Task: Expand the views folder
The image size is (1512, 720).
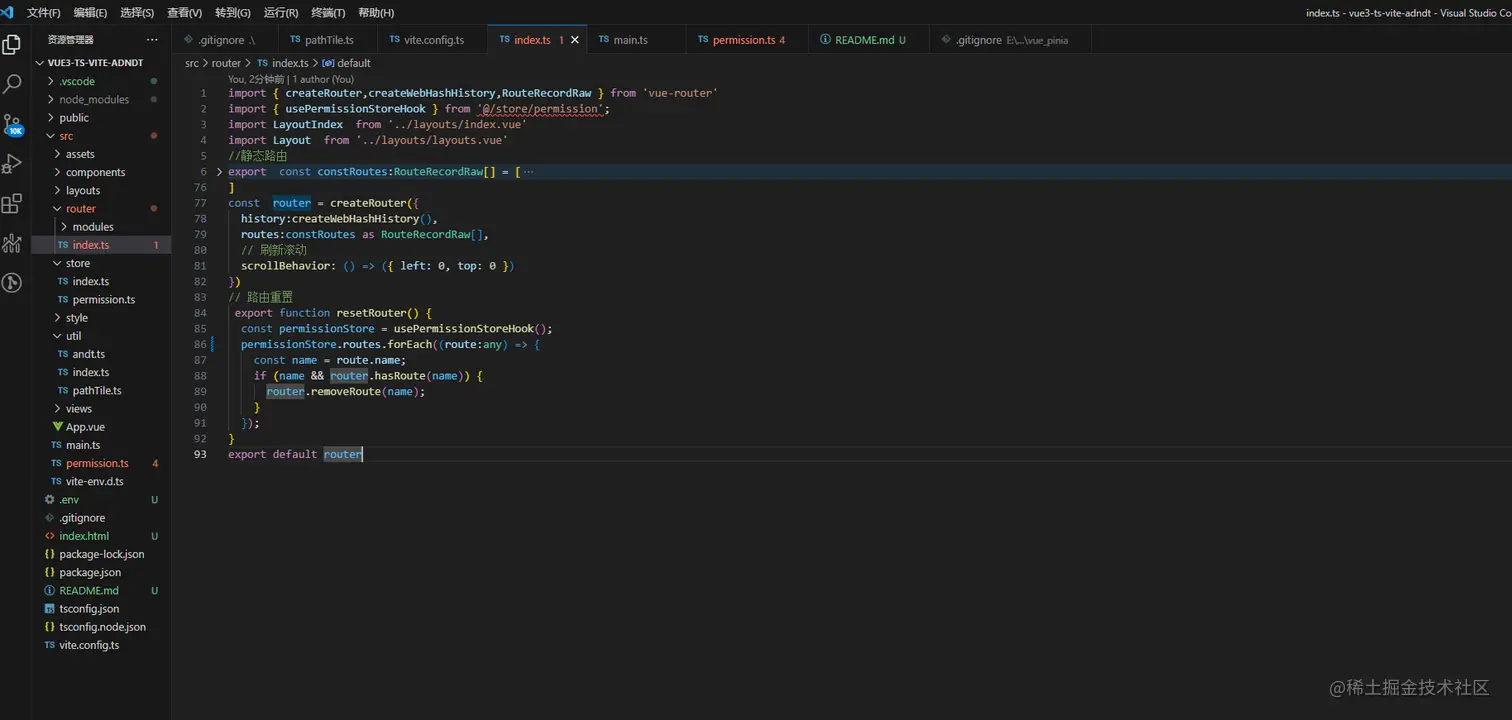Action: point(78,408)
